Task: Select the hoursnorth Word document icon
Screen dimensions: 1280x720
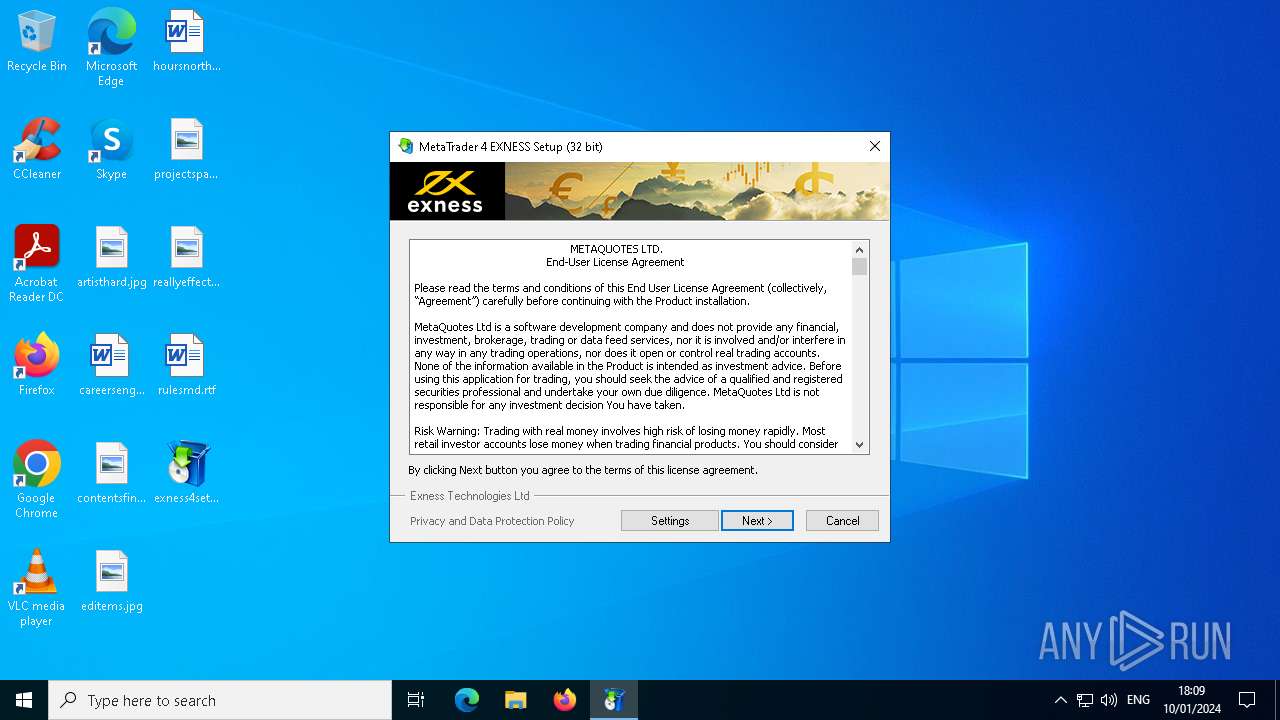Action: pos(186,42)
